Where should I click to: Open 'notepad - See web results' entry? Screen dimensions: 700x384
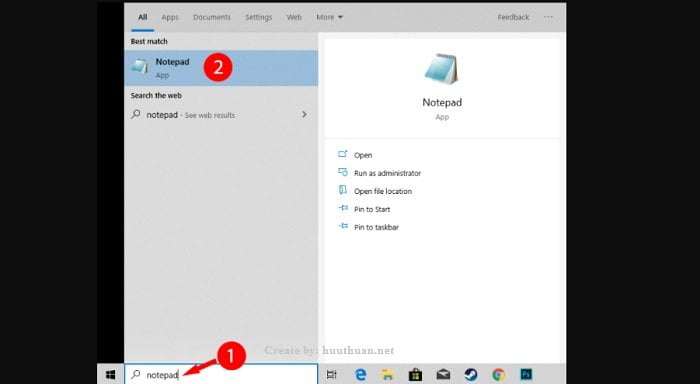tap(221, 115)
